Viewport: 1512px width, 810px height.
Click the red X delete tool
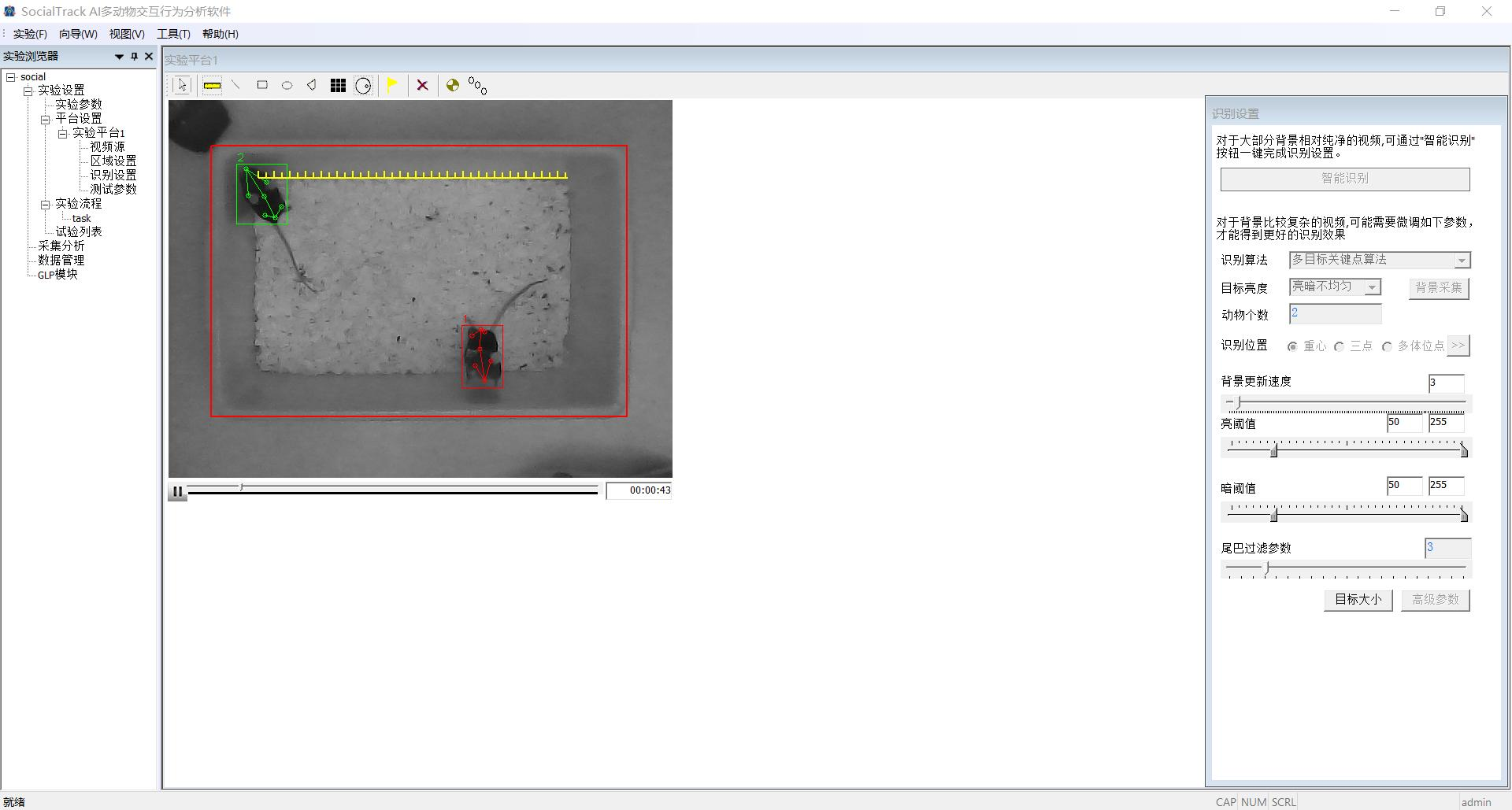coord(422,85)
